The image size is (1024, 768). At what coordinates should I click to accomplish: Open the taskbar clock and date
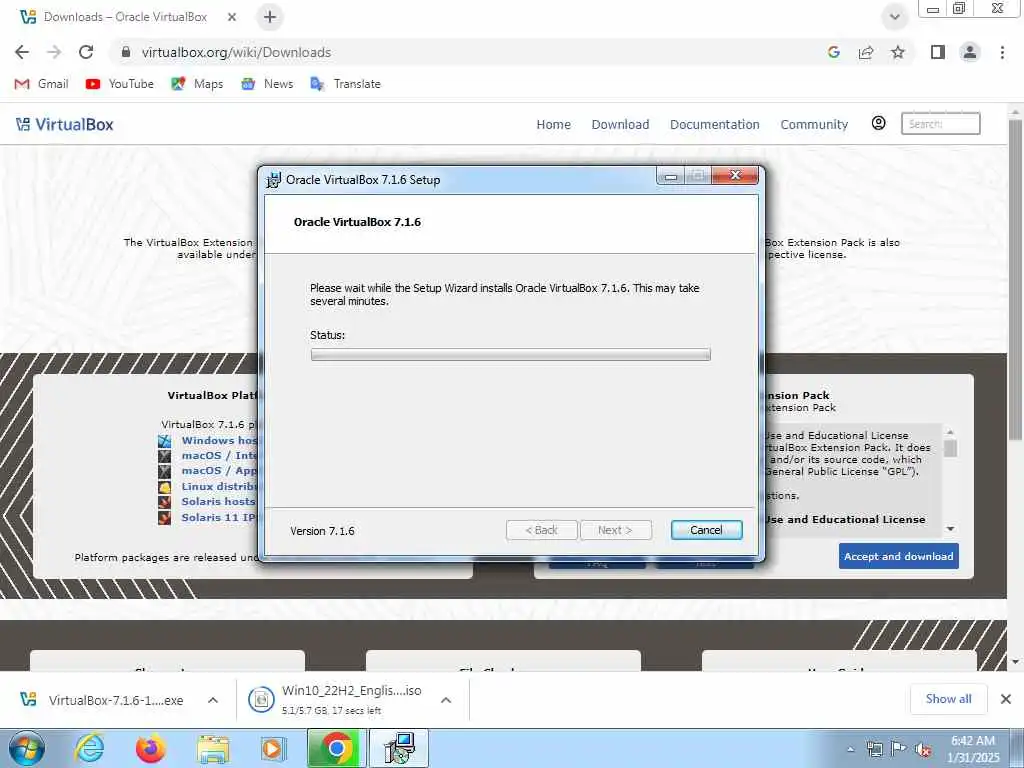click(x=972, y=749)
